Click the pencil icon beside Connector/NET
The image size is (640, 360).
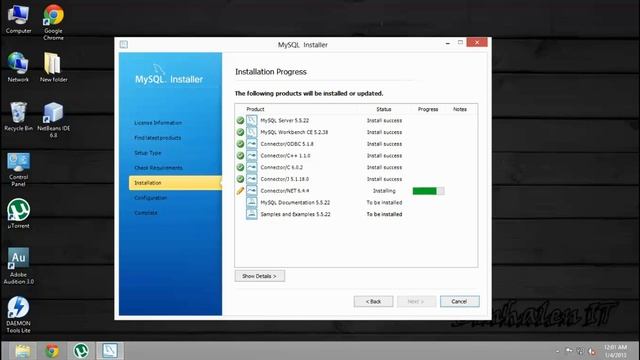(240, 191)
